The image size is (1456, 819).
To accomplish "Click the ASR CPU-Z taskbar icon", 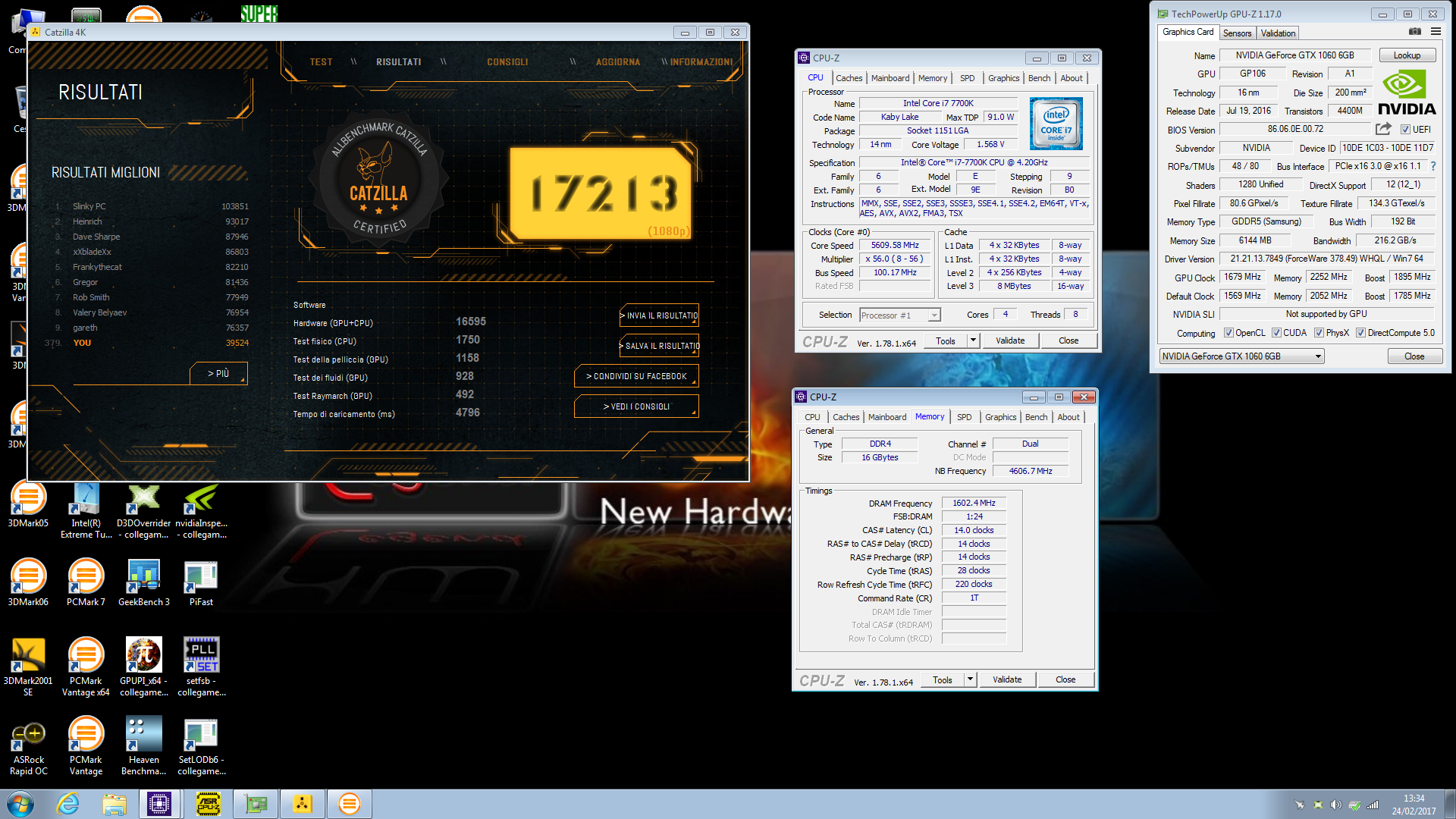I will point(208,804).
